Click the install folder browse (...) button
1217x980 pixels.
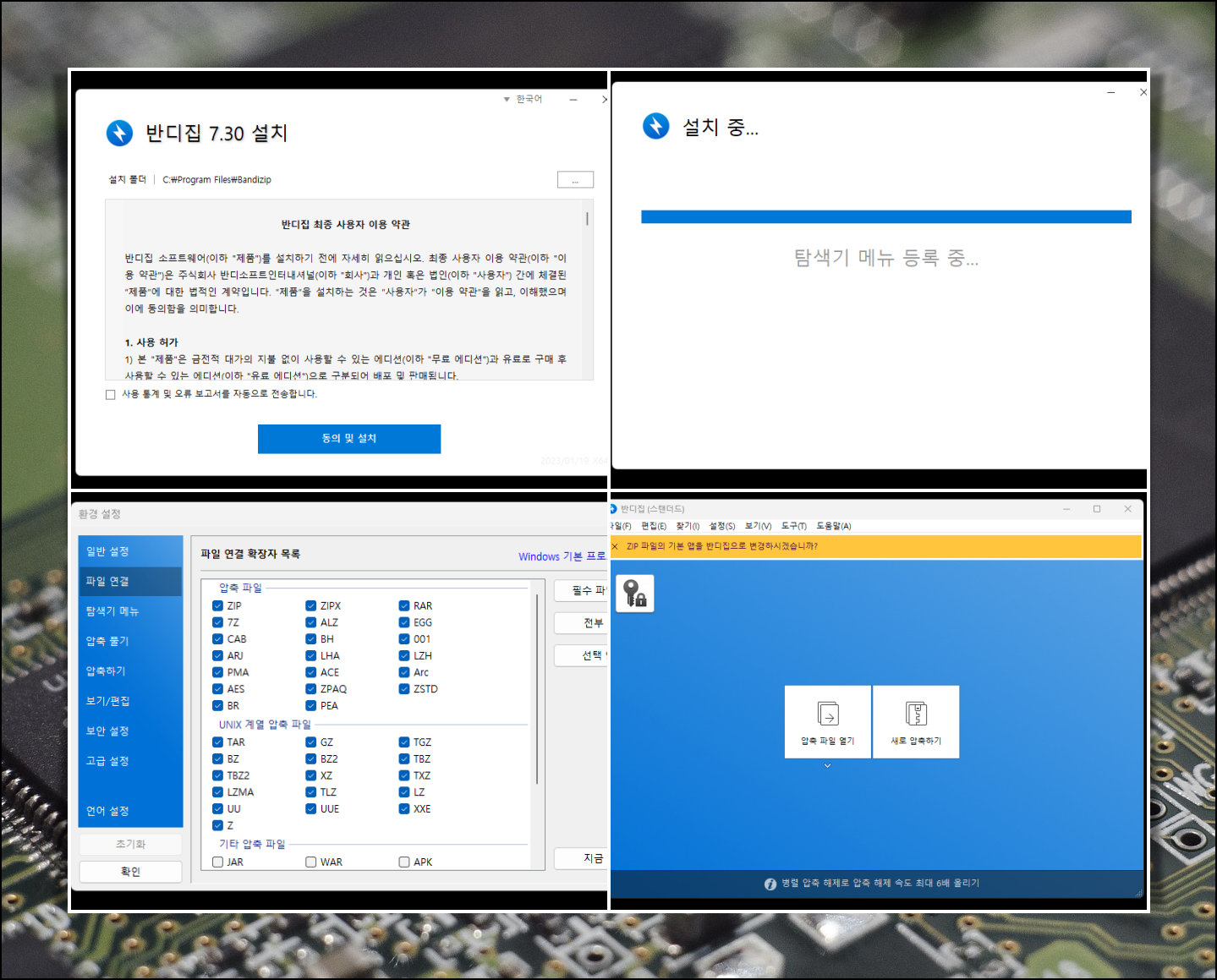tap(575, 180)
